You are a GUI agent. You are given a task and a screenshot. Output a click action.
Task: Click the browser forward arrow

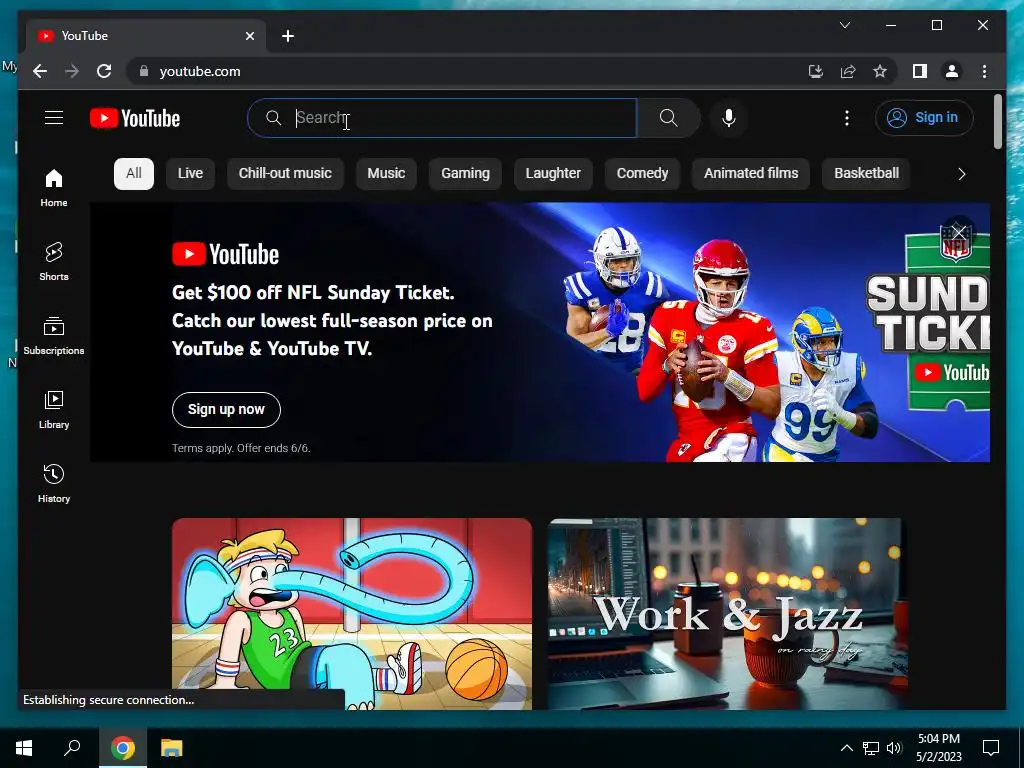(x=72, y=71)
